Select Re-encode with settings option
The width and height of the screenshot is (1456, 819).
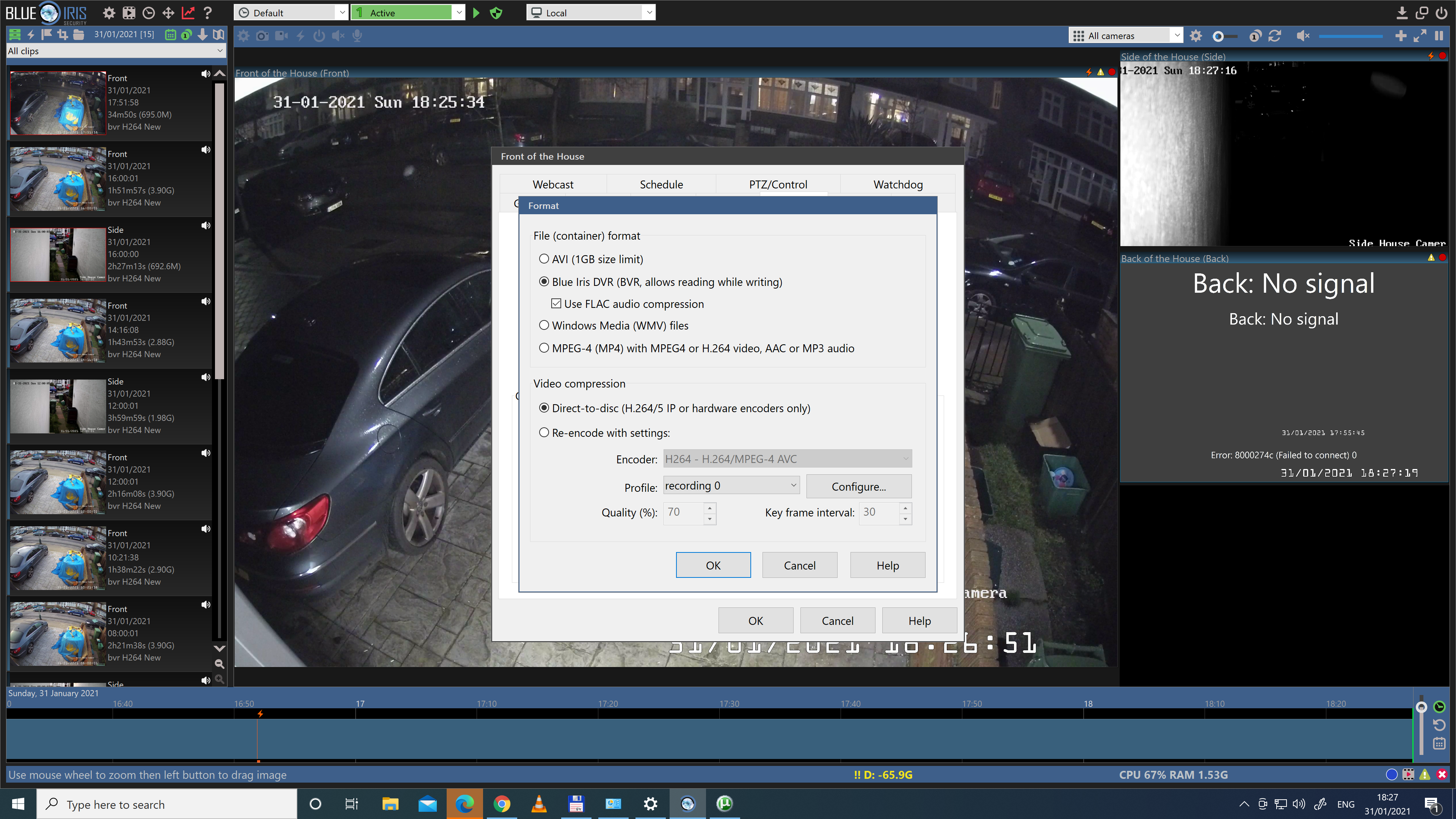click(544, 432)
